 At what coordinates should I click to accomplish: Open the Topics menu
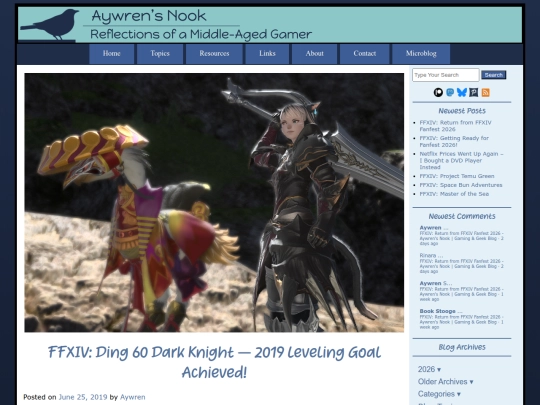160,54
